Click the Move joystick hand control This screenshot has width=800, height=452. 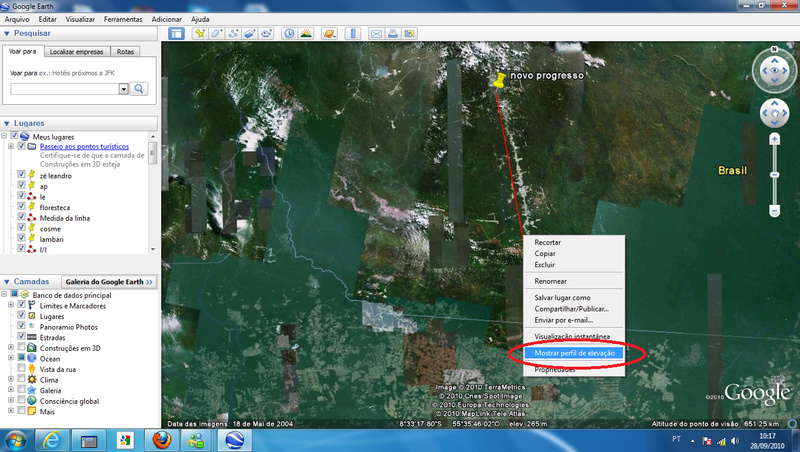point(774,113)
